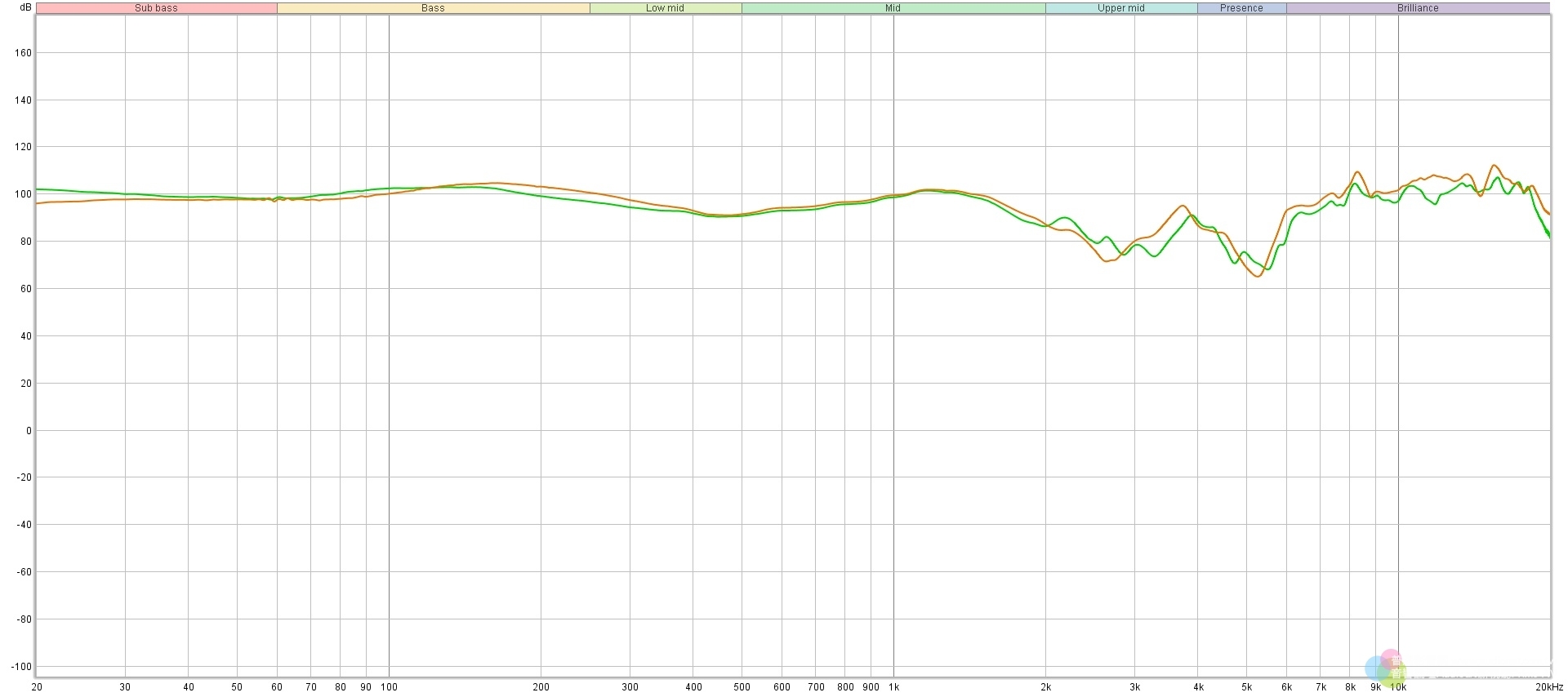This screenshot has width=1568, height=697.
Task: Select the Sub bass frequency band label
Action: (156, 8)
